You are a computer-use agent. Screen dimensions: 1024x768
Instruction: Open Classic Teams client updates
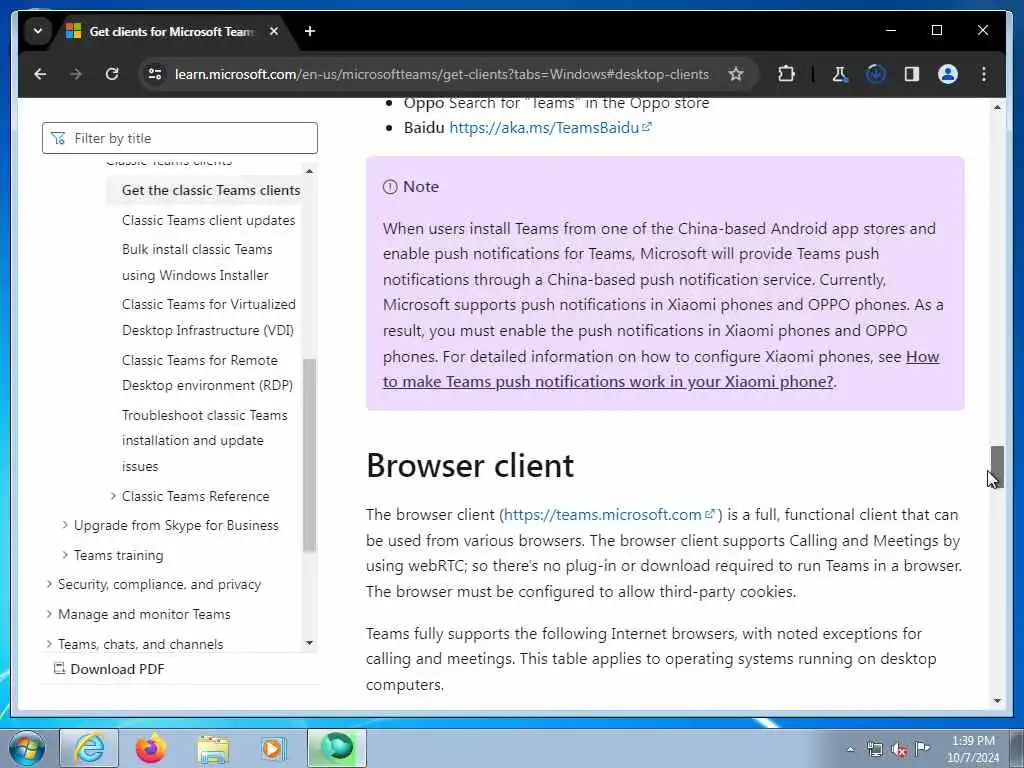click(x=208, y=220)
